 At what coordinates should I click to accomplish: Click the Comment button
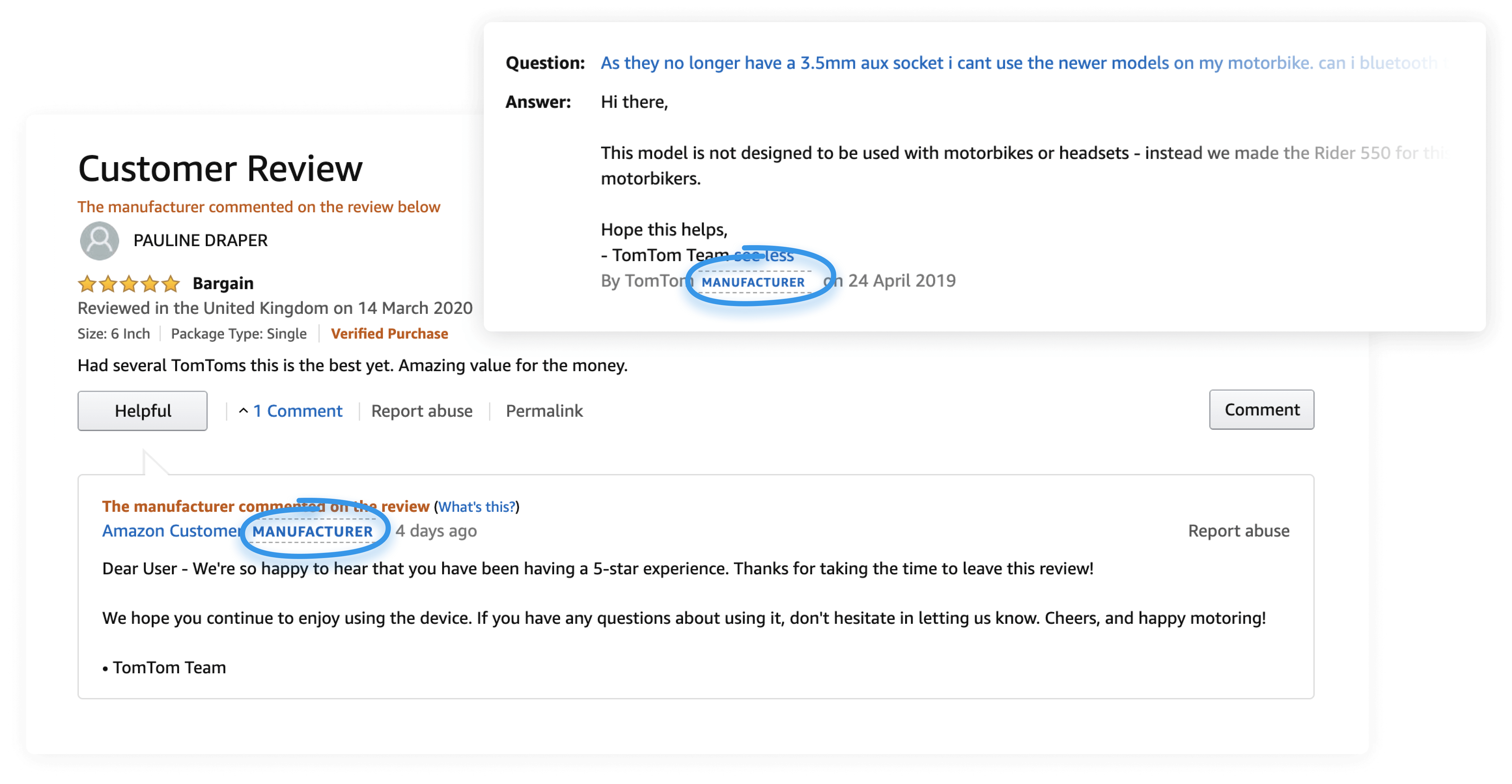pos(1261,410)
